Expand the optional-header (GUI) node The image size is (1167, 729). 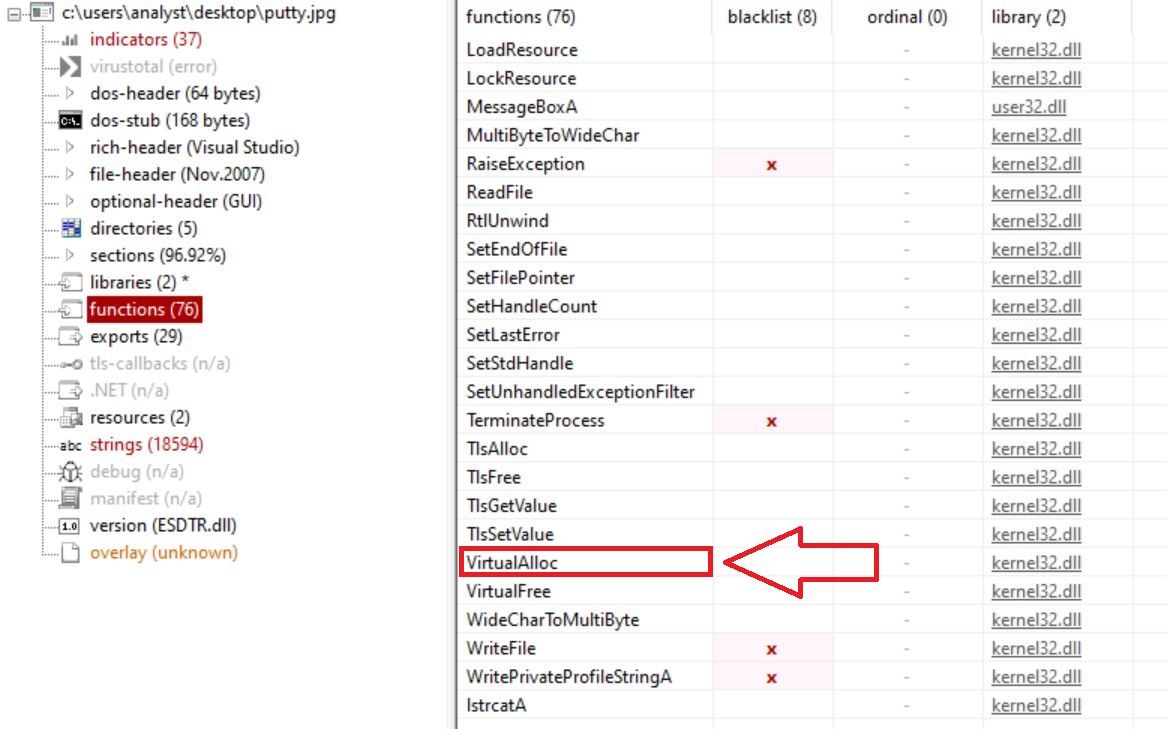tap(70, 202)
